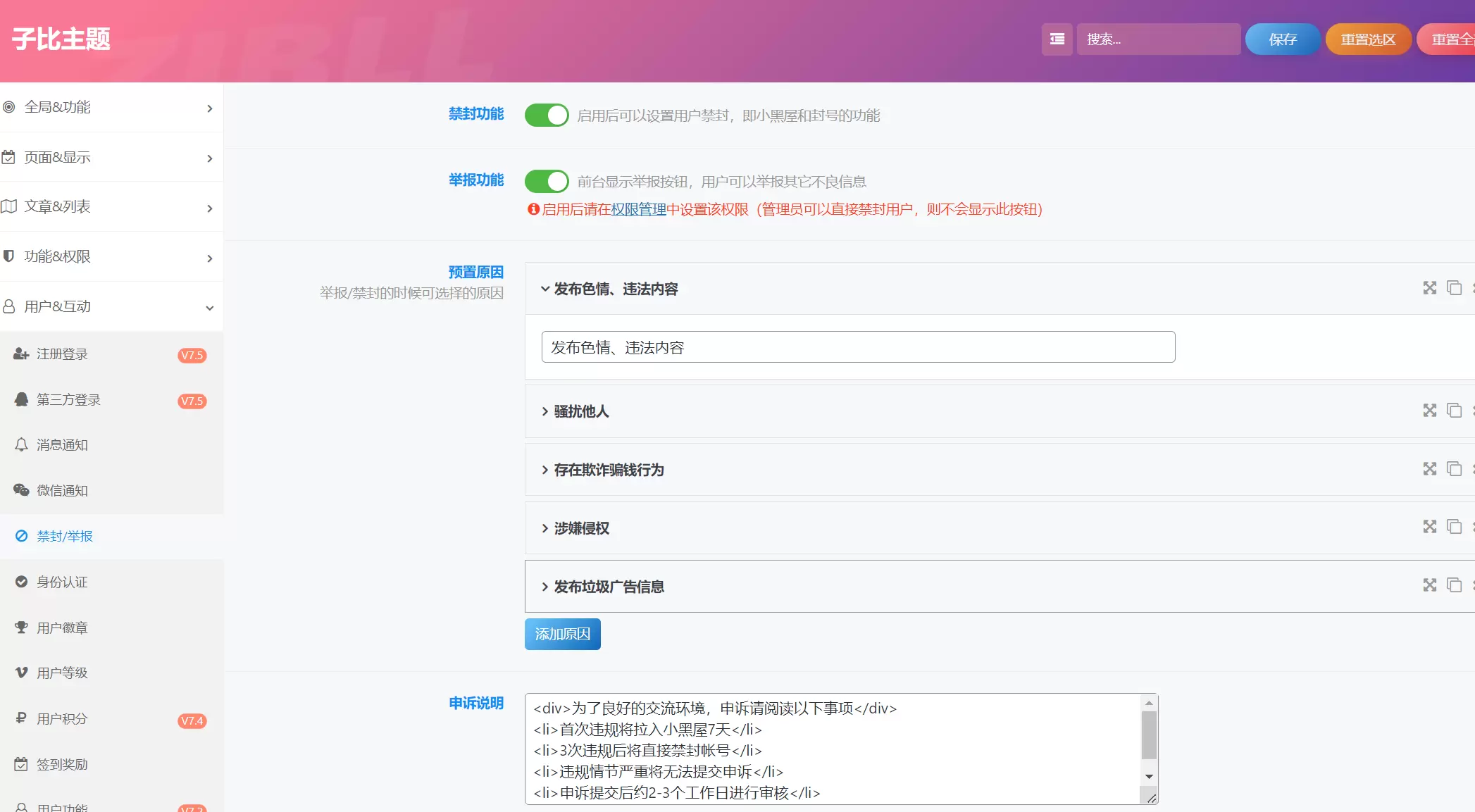The height and width of the screenshot is (812, 1475).
Task: Click 申诉说明 textarea scroll-up arrow
Action: point(1149,703)
